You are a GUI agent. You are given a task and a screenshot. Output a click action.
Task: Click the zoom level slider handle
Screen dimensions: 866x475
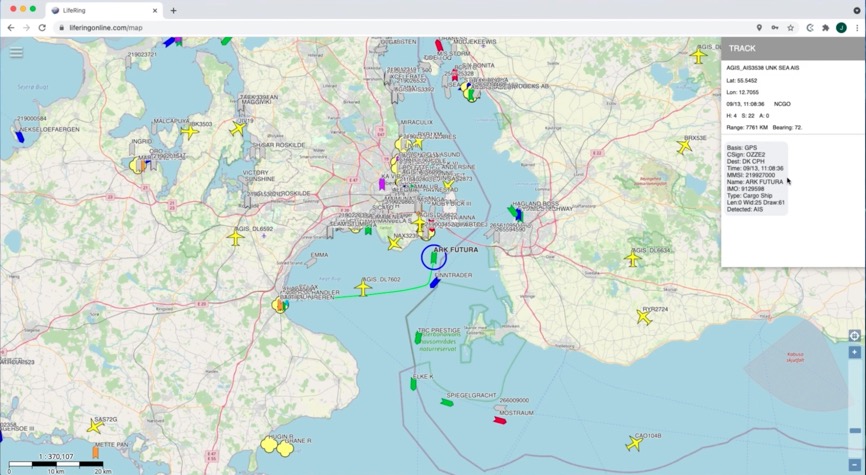click(855, 430)
